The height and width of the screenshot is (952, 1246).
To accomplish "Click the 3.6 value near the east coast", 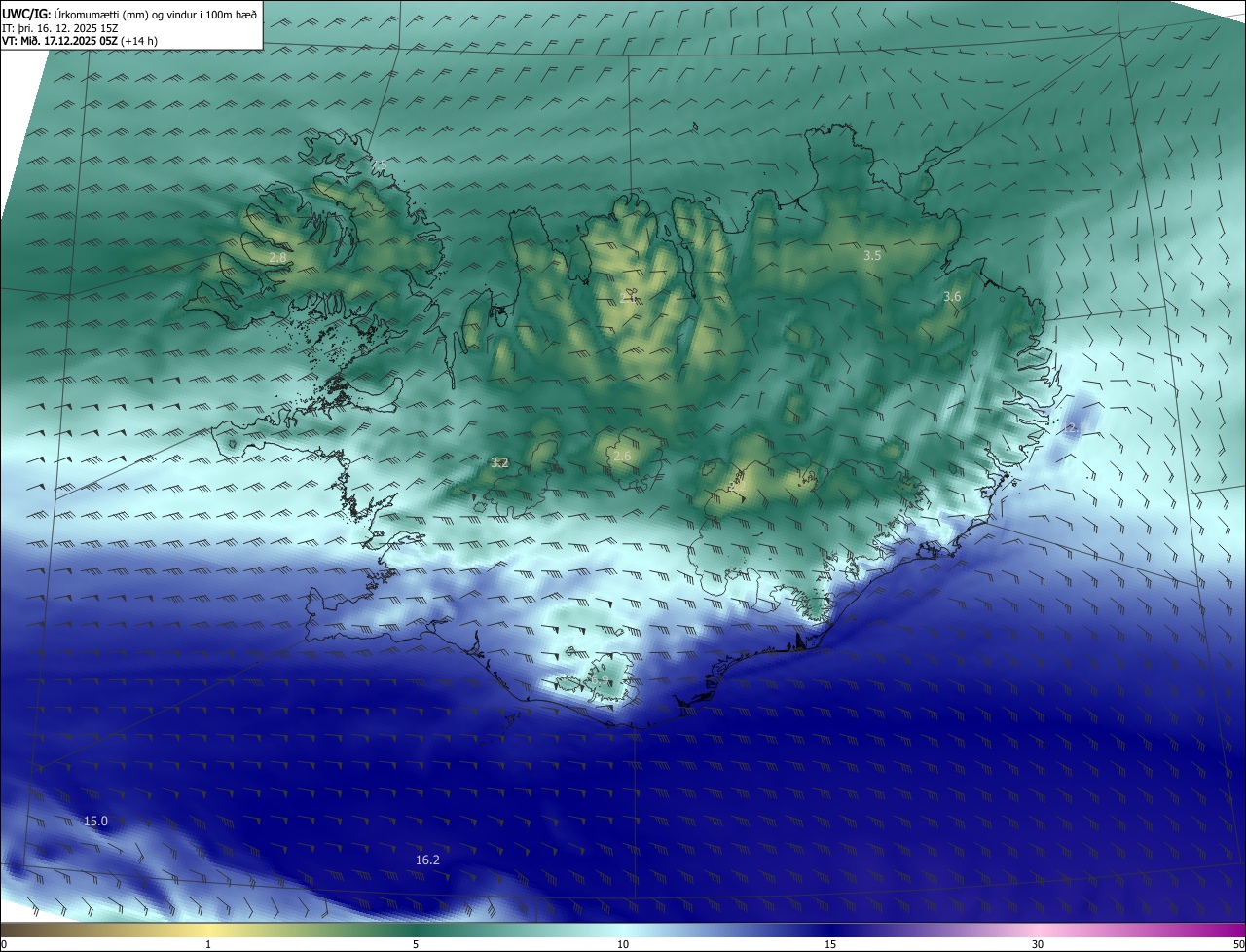I will 952,297.
